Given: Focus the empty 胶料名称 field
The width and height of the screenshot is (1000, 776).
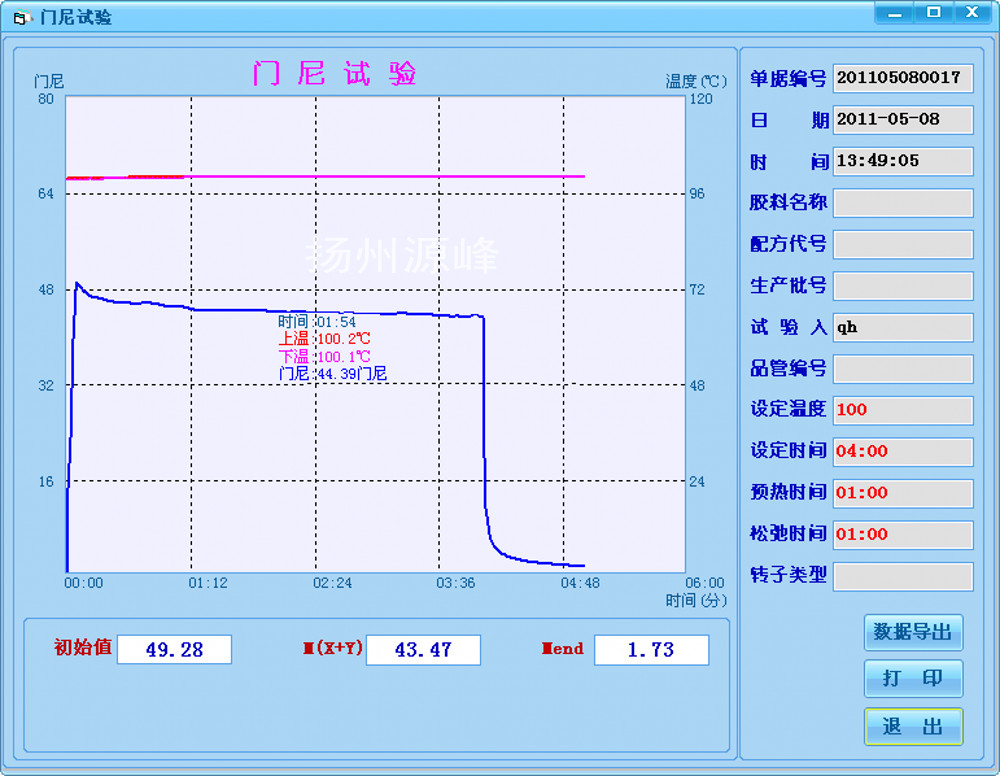Looking at the screenshot, I should pyautogui.click(x=903, y=203).
